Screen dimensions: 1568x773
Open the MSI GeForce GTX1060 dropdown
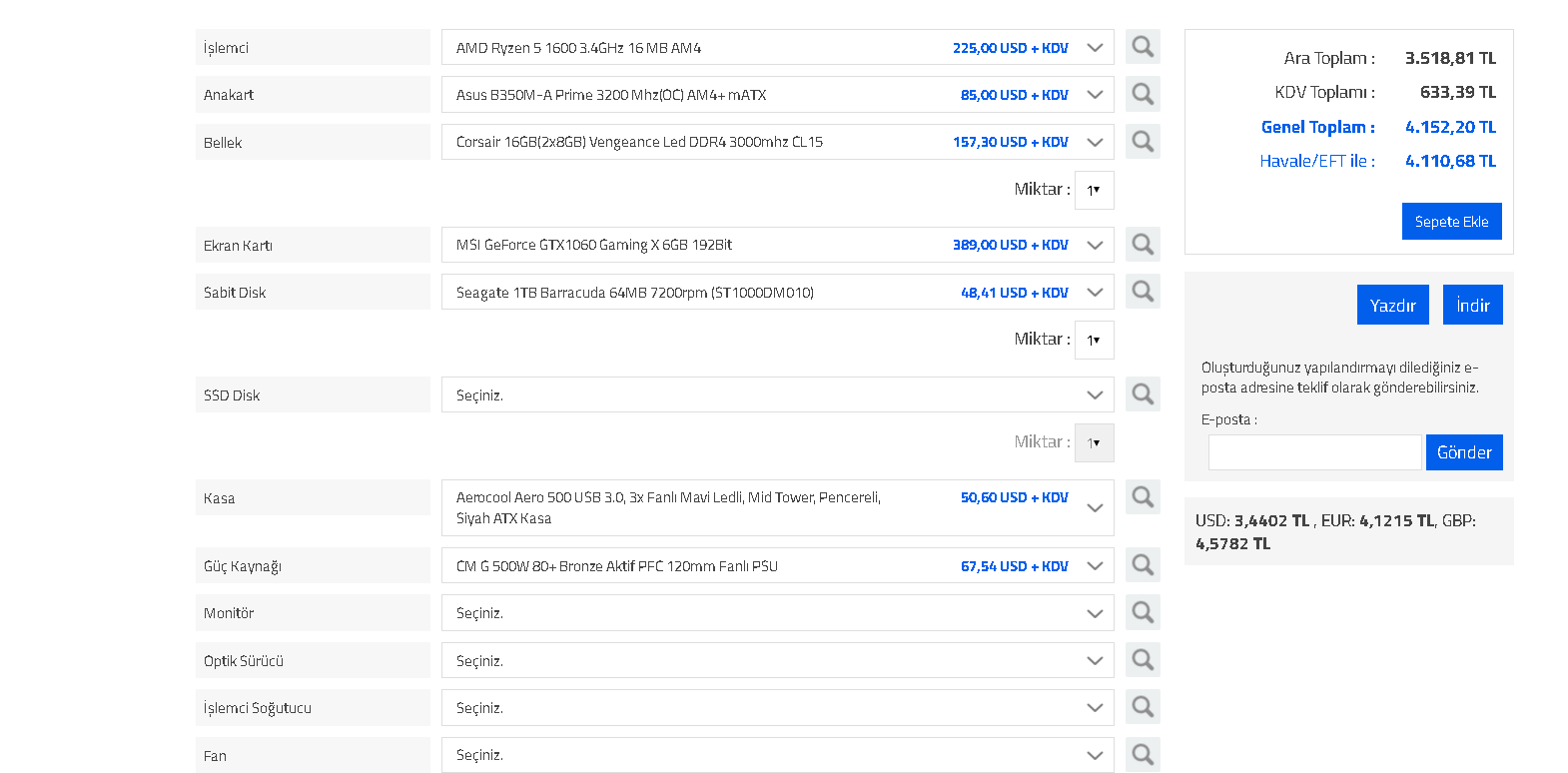[777, 245]
